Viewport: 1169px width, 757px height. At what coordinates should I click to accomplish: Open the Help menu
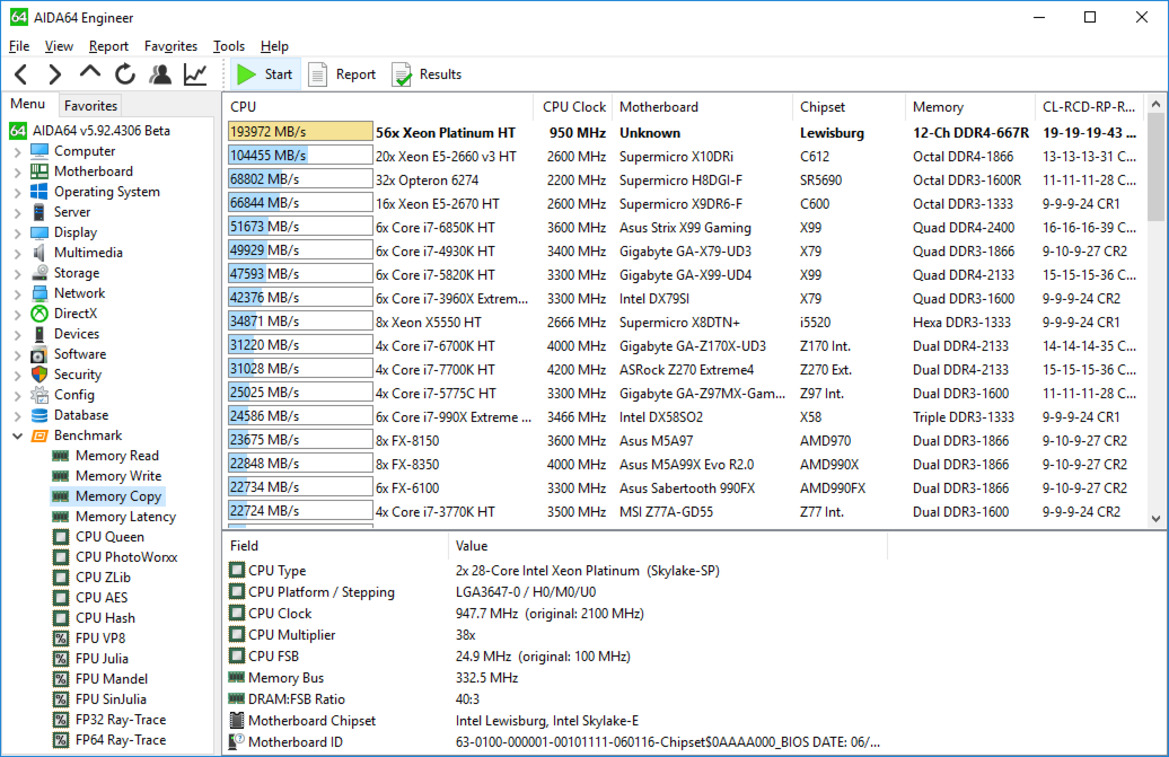pyautogui.click(x=274, y=46)
